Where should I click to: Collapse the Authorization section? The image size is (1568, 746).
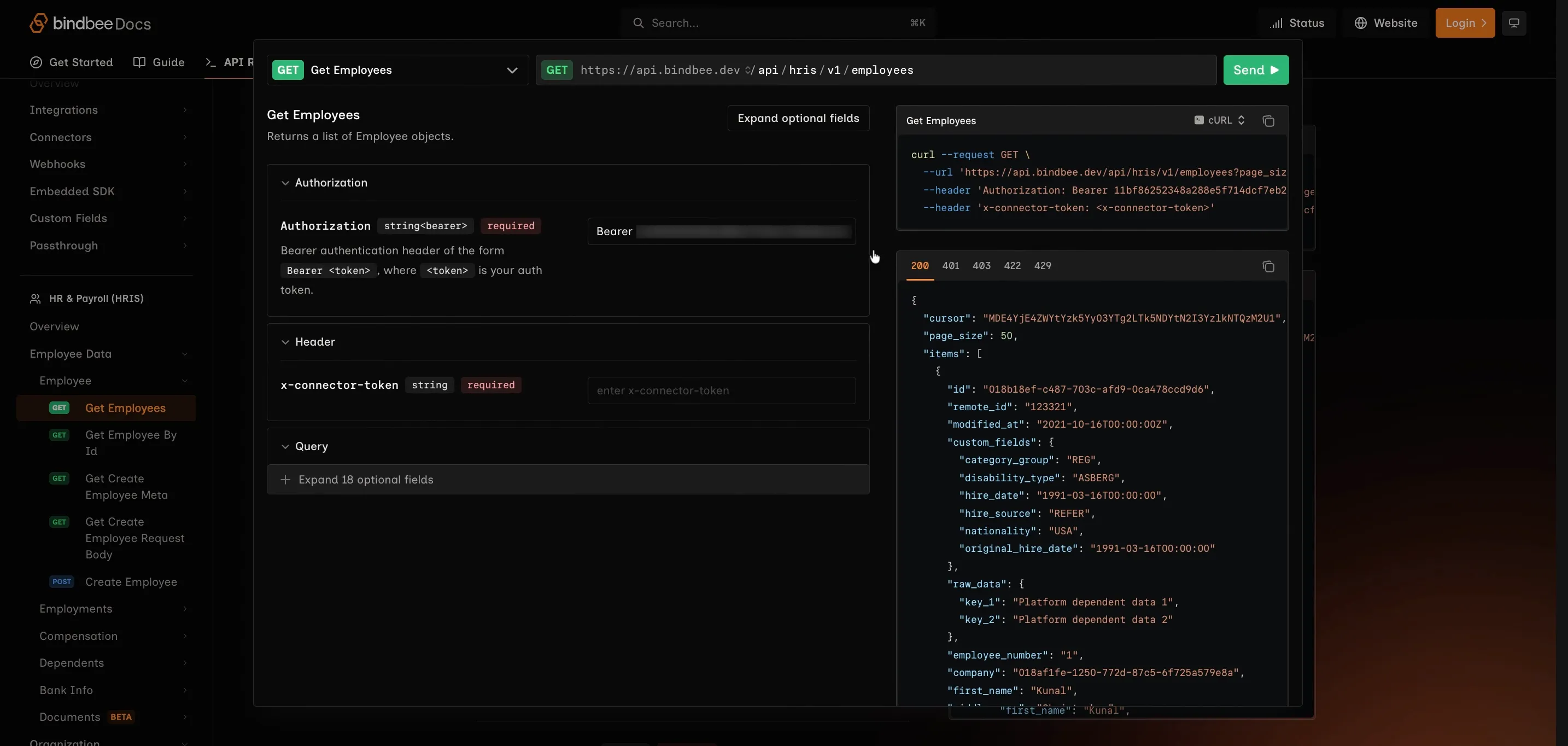[x=285, y=183]
